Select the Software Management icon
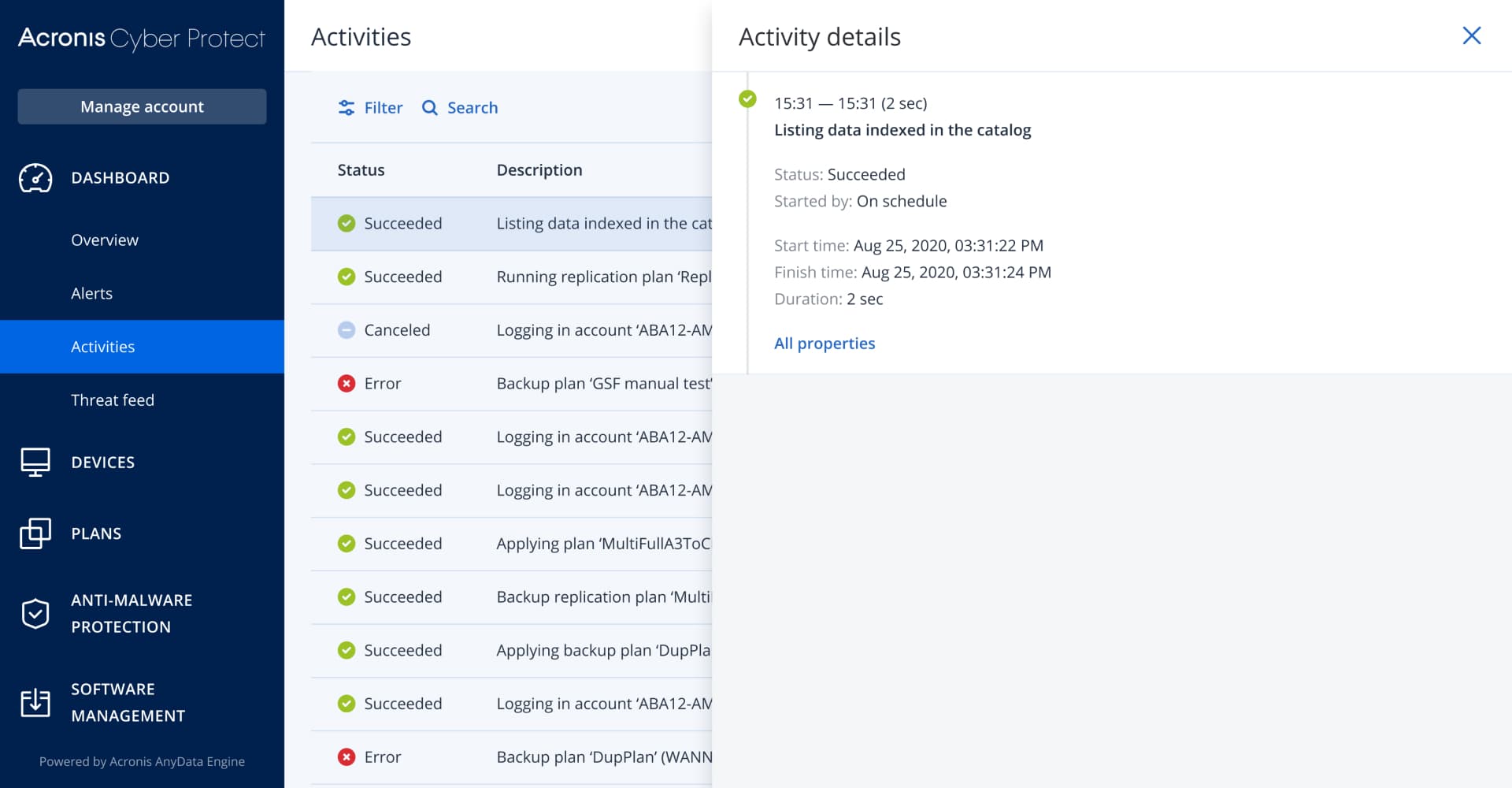1512x788 pixels. pos(33,701)
